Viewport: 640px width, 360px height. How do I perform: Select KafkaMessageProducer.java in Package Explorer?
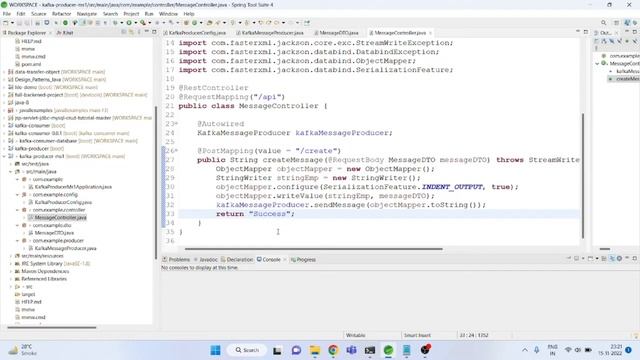pyautogui.click(x=65, y=248)
